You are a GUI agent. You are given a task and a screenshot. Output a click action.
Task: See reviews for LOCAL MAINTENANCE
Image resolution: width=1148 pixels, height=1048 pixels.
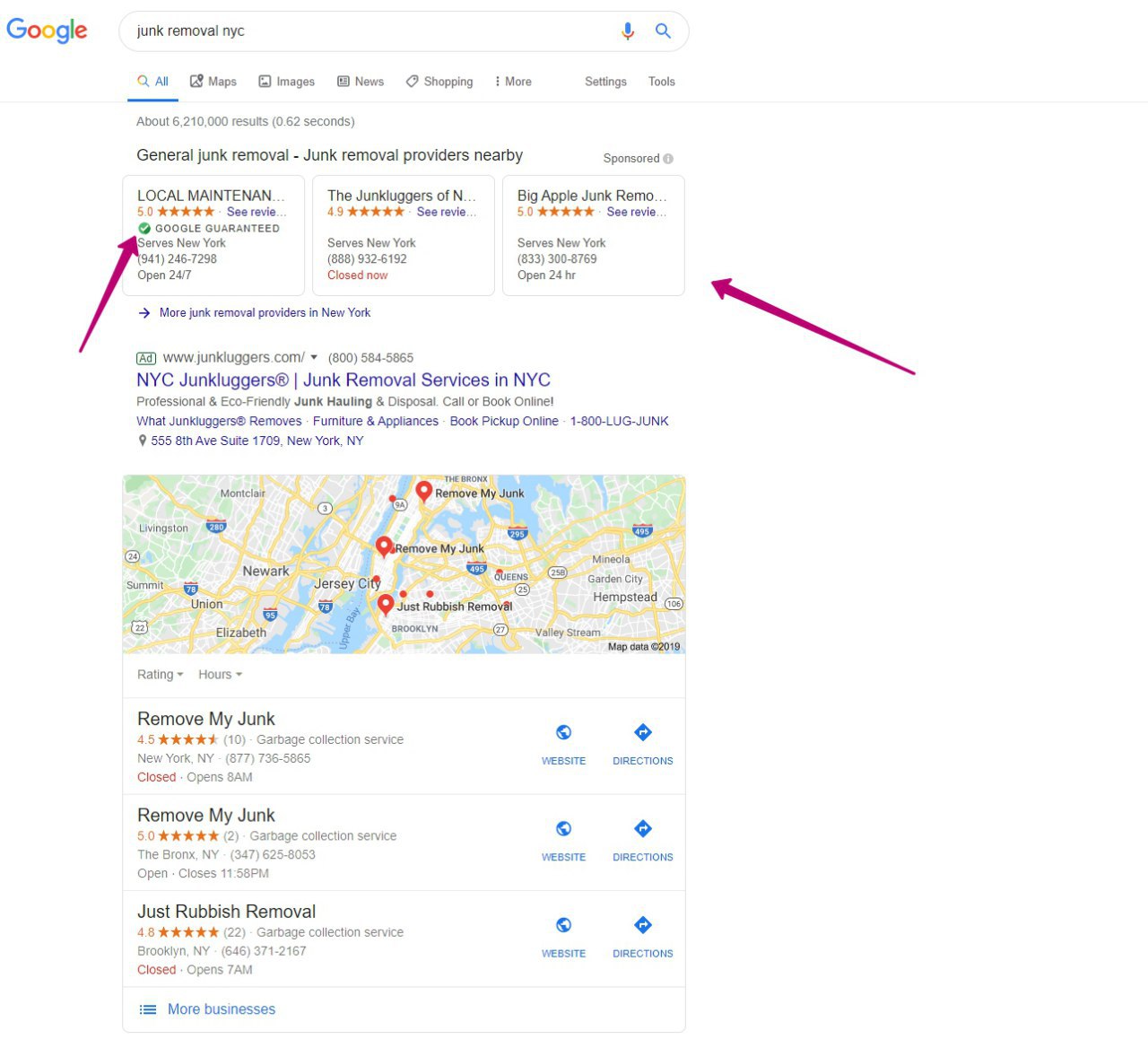[257, 212]
